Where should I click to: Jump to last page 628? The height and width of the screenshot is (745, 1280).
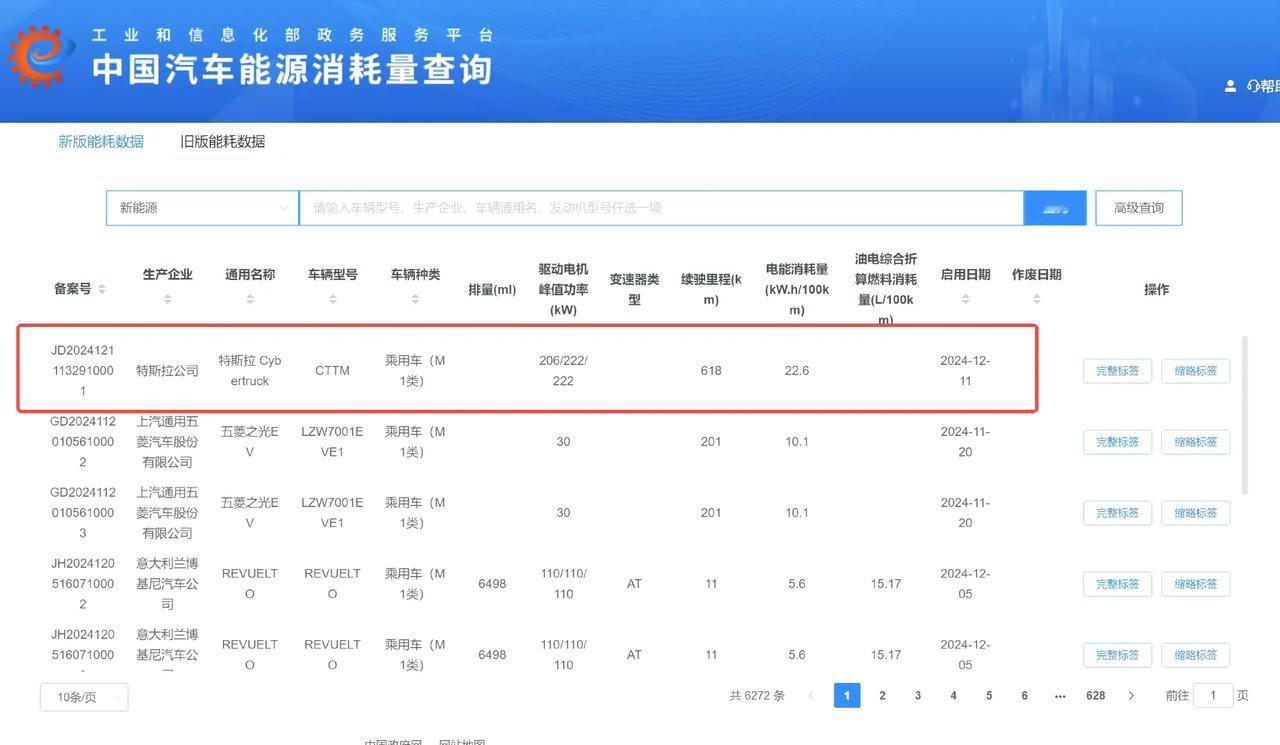click(x=1096, y=696)
